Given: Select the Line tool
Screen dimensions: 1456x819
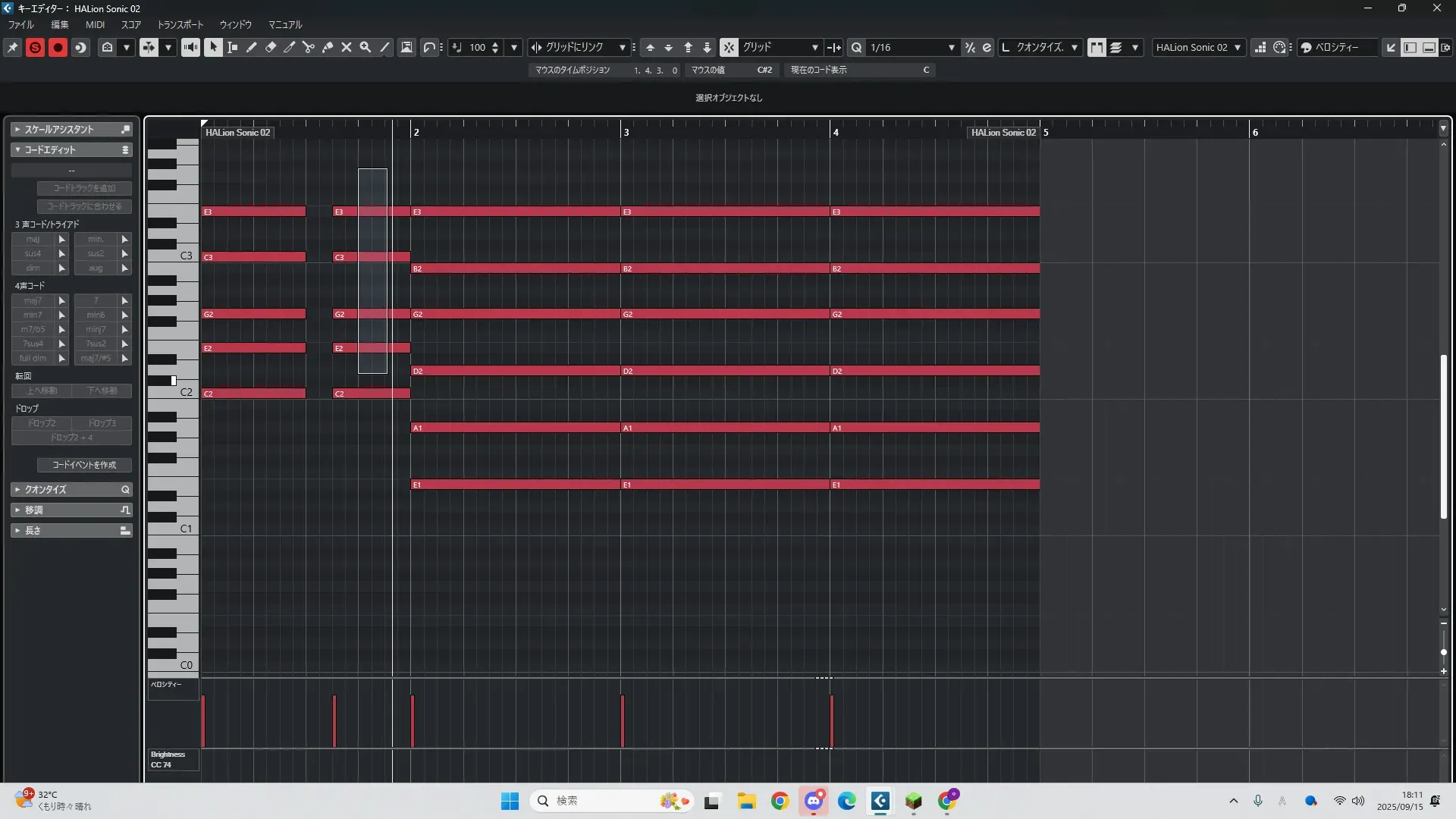Looking at the screenshot, I should (384, 48).
